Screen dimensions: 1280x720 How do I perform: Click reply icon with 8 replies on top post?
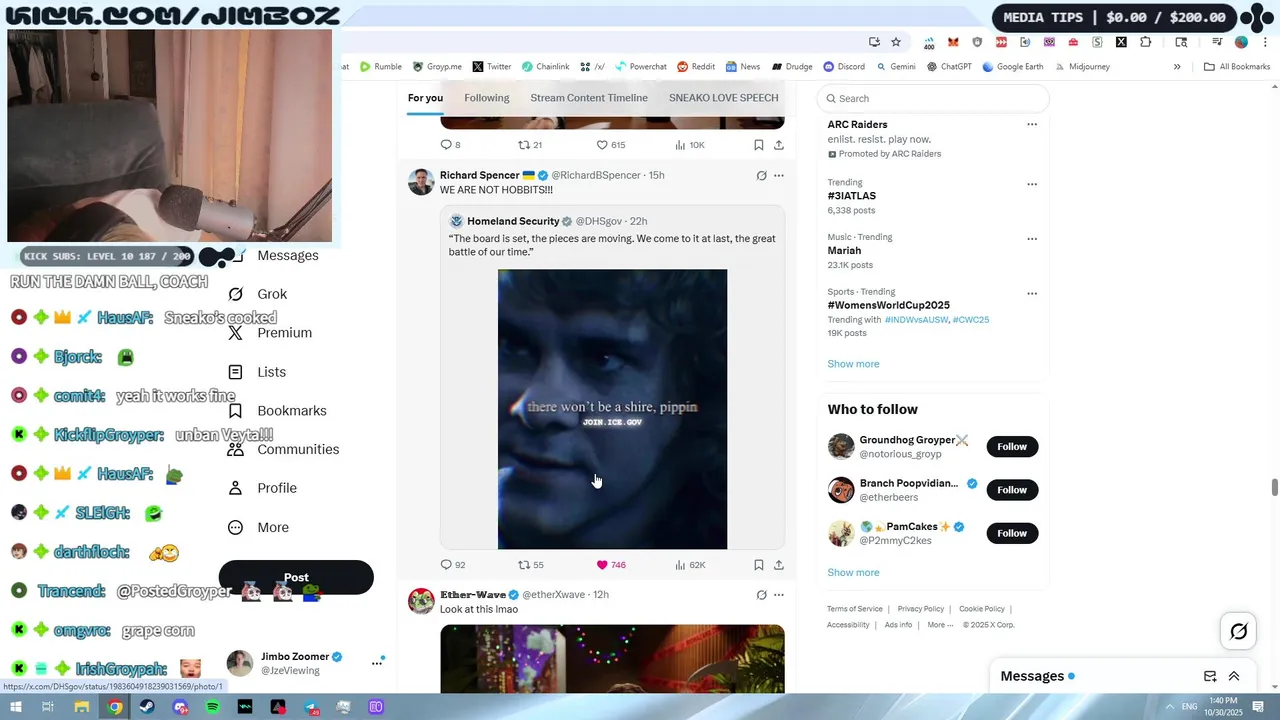coord(446,145)
